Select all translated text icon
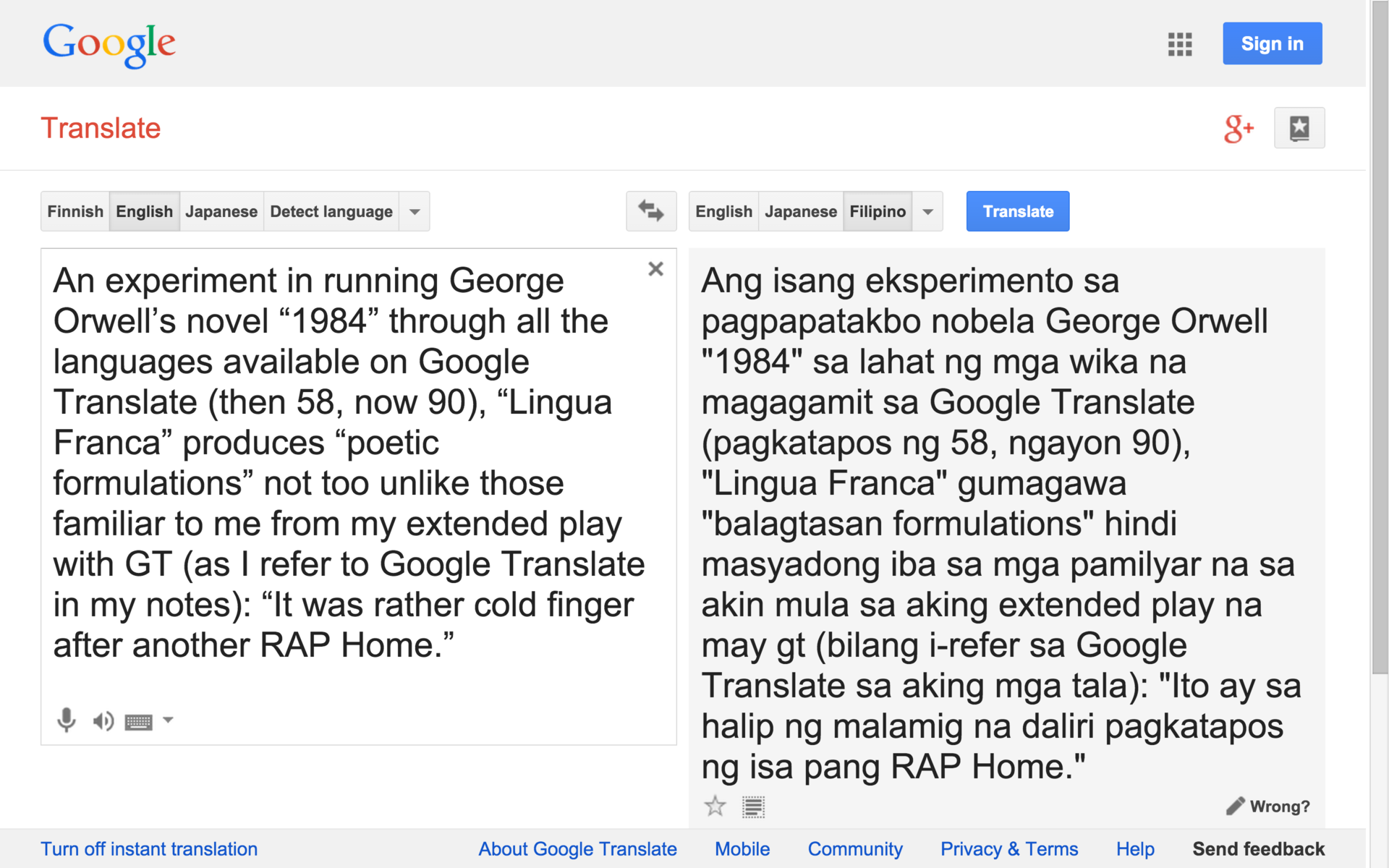1389x868 pixels. [x=753, y=807]
